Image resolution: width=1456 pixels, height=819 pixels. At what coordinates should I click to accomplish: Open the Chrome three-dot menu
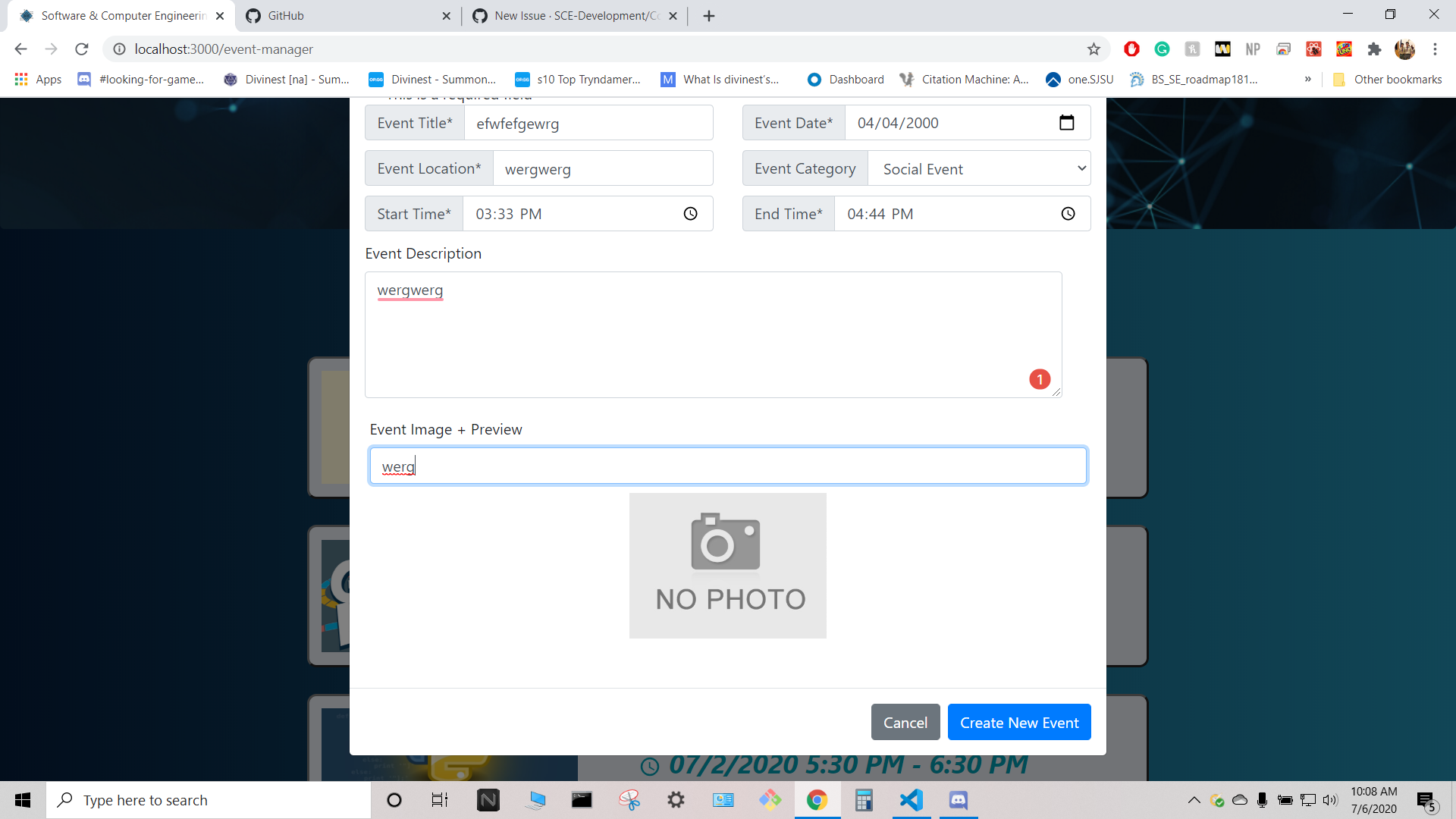[x=1436, y=49]
